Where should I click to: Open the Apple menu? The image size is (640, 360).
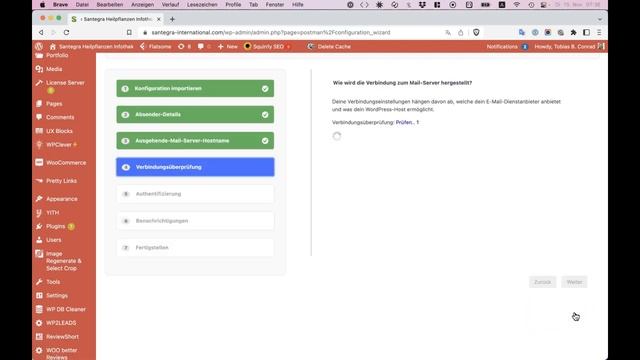pos(42,4)
